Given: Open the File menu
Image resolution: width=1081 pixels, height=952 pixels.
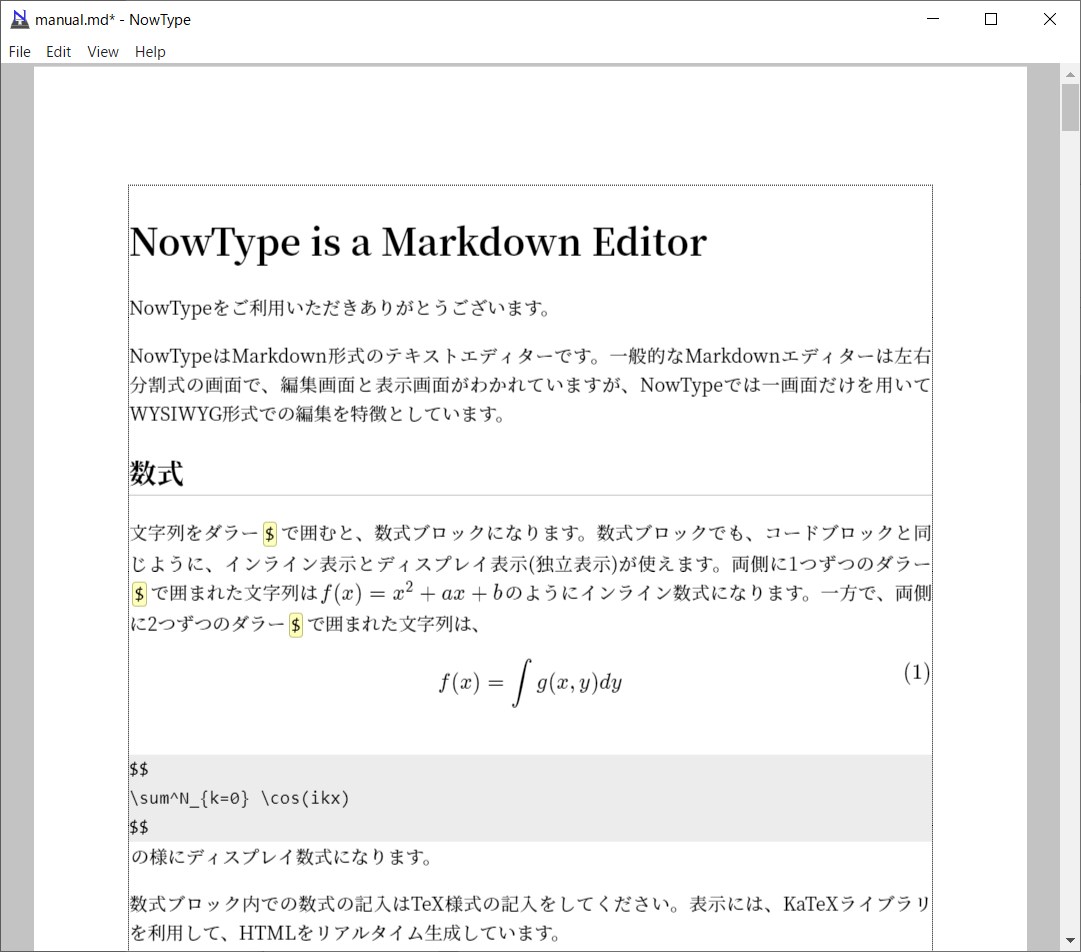Looking at the screenshot, I should (x=18, y=51).
